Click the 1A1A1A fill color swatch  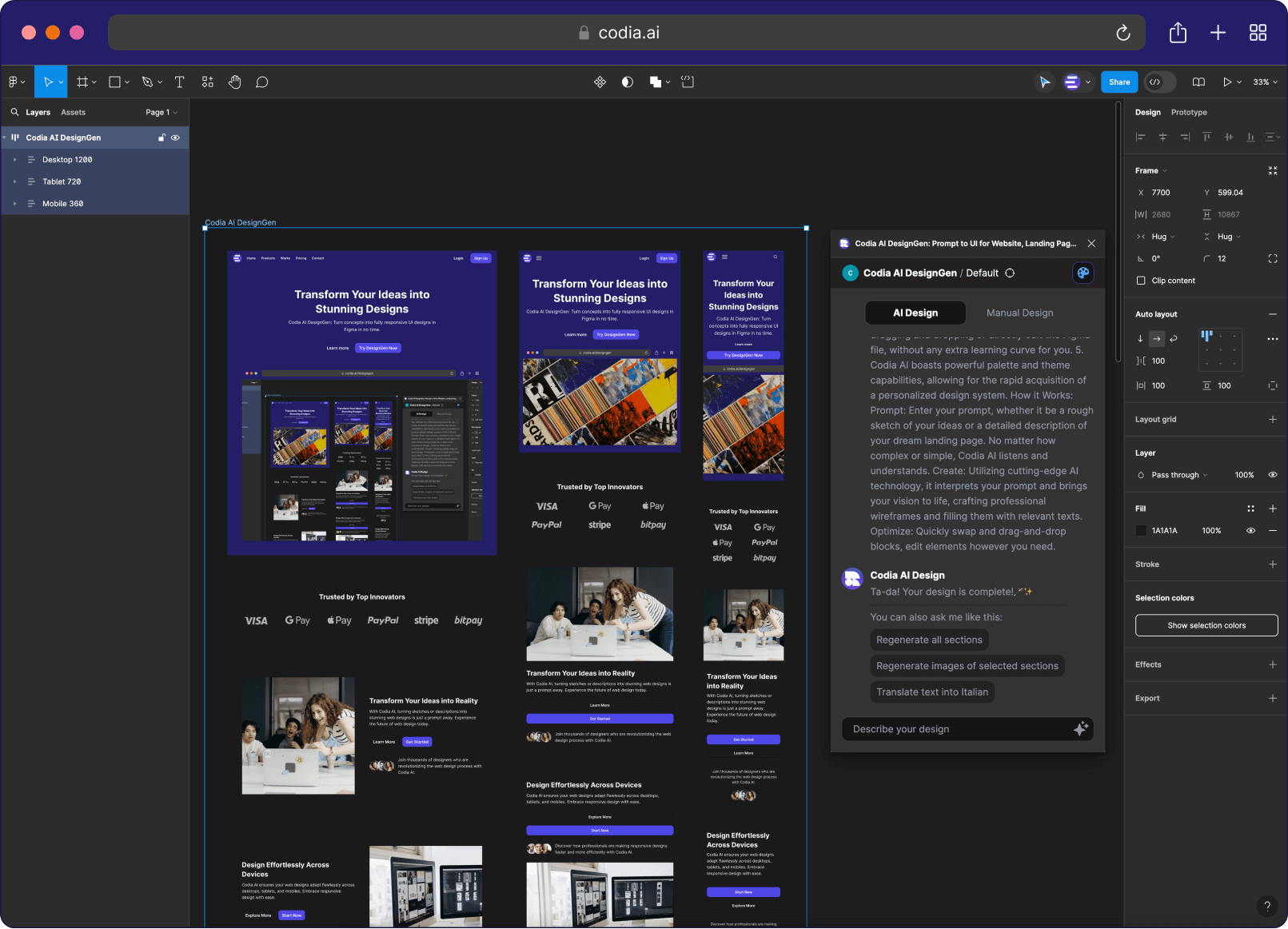(1141, 530)
